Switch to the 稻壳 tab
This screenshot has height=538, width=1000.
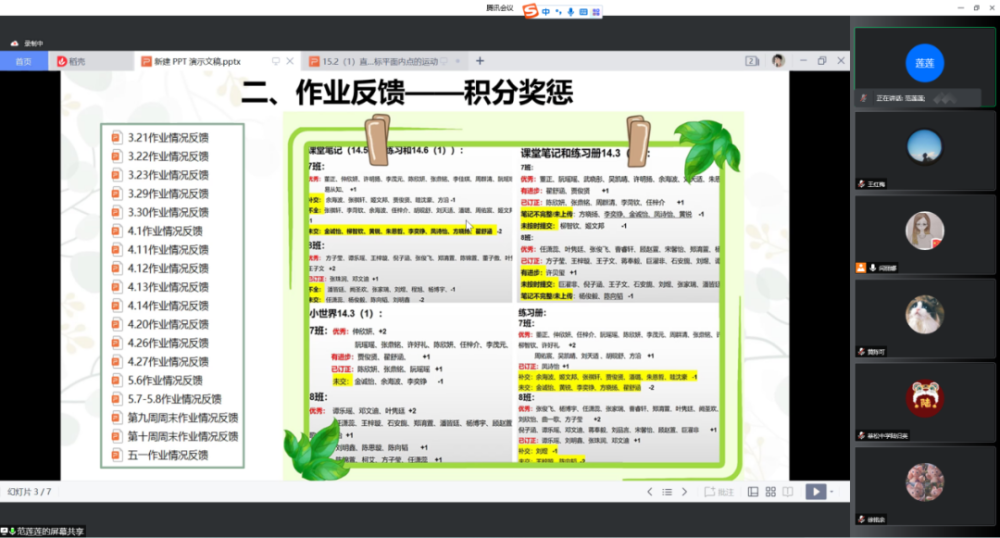pos(77,61)
